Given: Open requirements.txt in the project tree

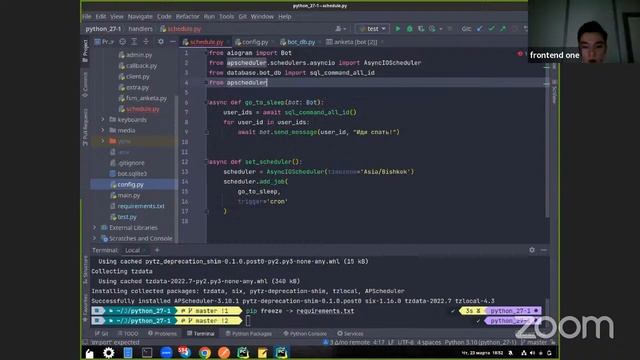Looking at the screenshot, I should (140, 206).
